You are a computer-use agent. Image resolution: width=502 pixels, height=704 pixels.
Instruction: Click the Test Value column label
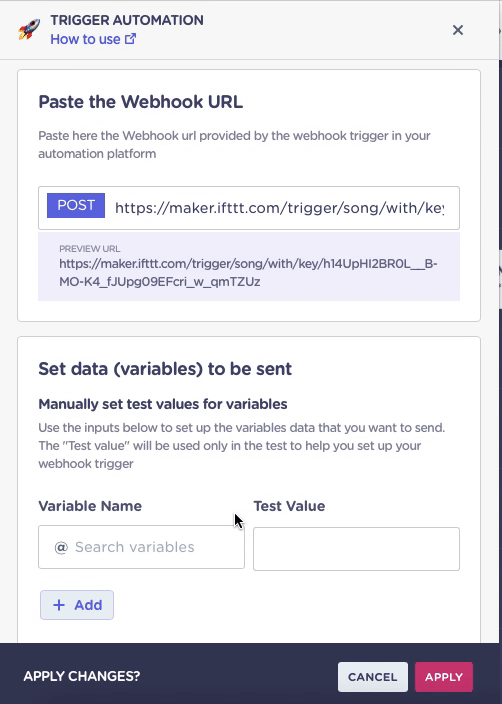pyautogui.click(x=289, y=506)
